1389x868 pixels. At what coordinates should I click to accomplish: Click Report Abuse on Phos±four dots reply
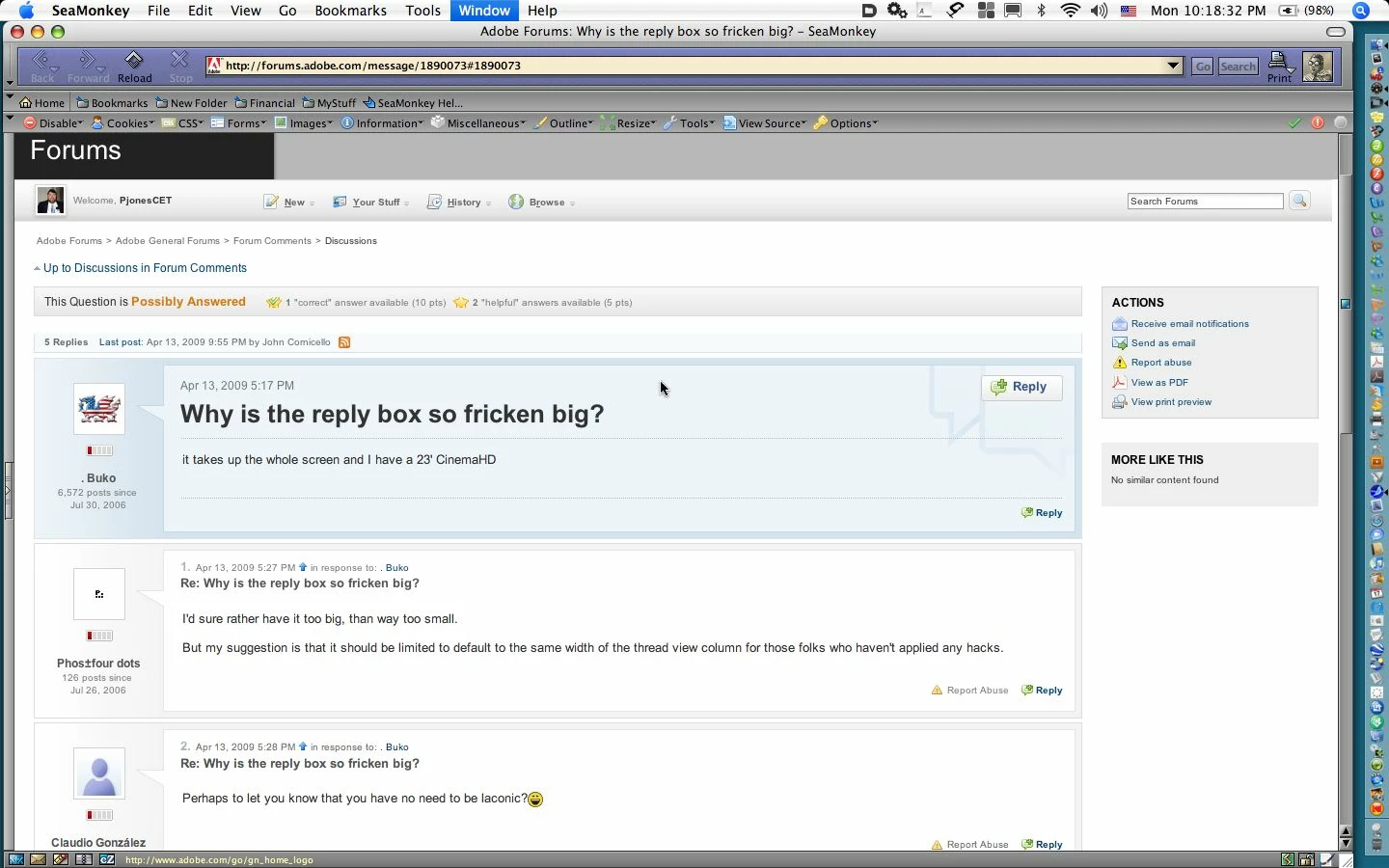click(x=969, y=691)
